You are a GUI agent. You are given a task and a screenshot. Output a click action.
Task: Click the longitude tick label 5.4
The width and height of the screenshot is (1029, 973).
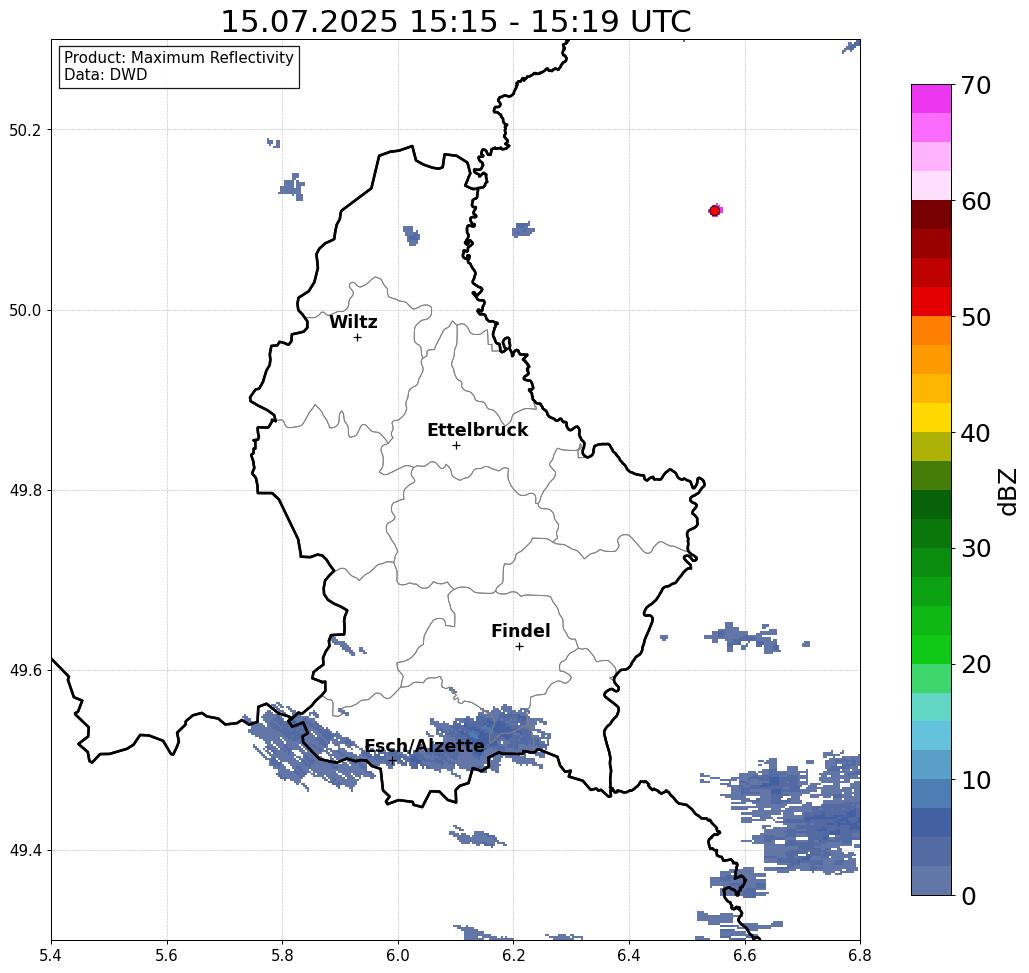(x=51, y=955)
